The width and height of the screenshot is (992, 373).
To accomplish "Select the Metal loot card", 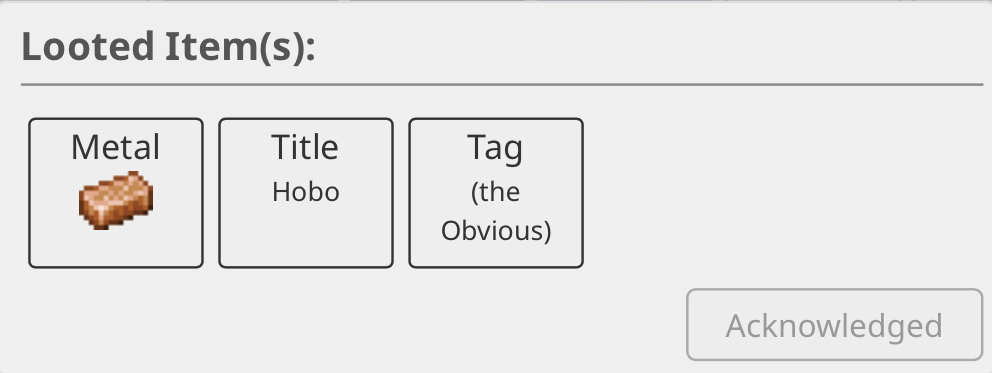I will point(116,193).
